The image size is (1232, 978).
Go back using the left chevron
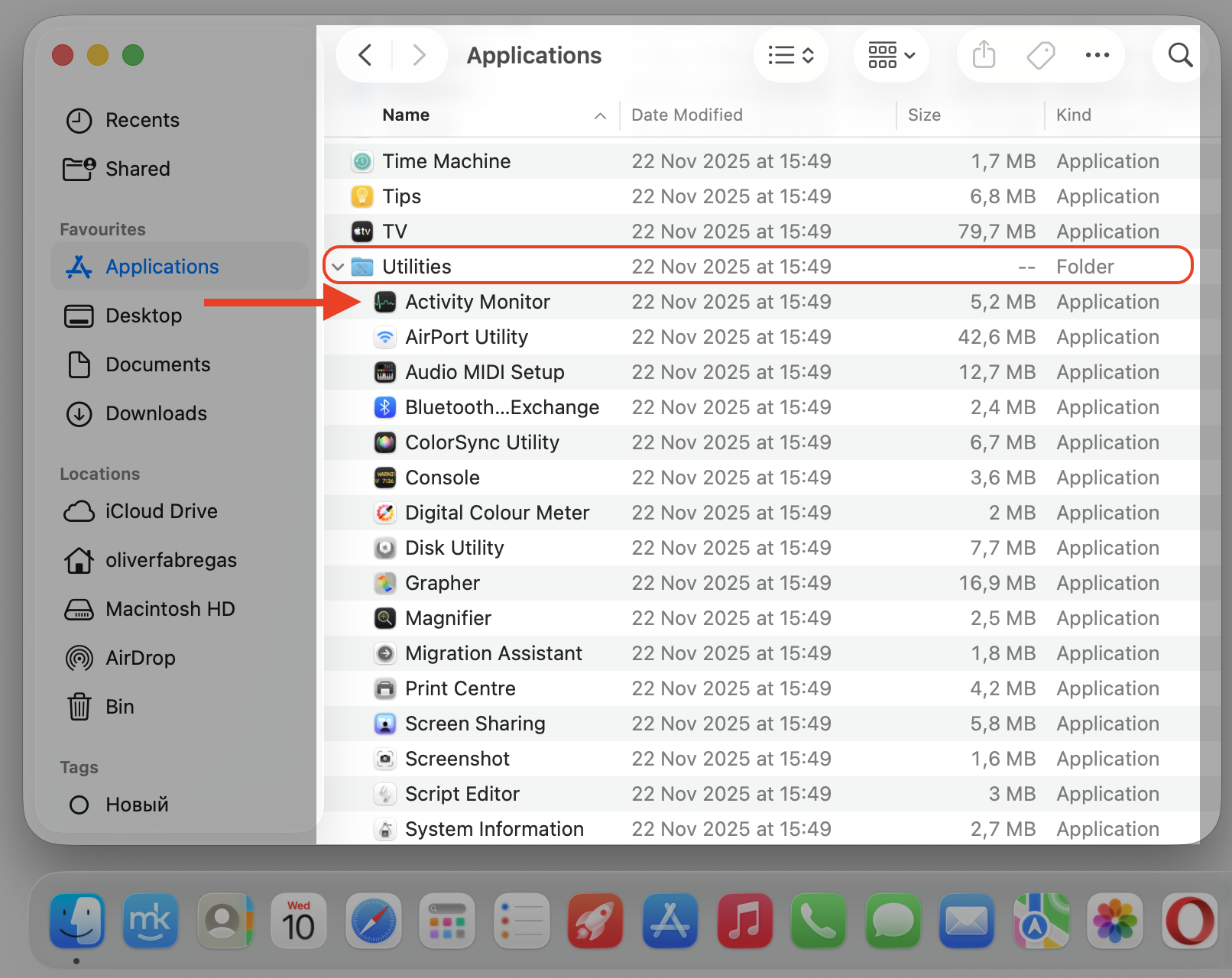coord(365,55)
